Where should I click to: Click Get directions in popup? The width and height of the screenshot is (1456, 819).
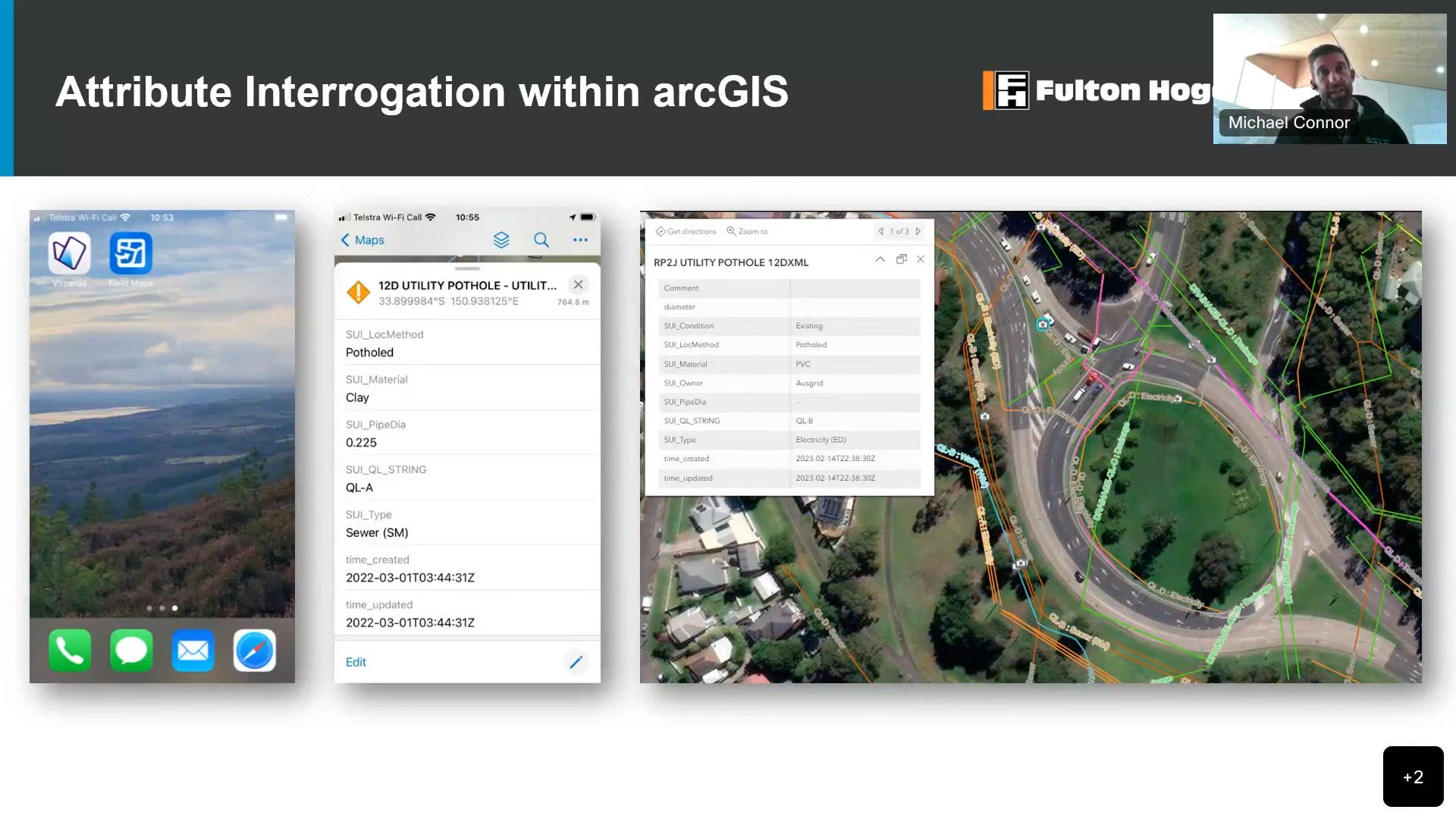click(x=686, y=231)
